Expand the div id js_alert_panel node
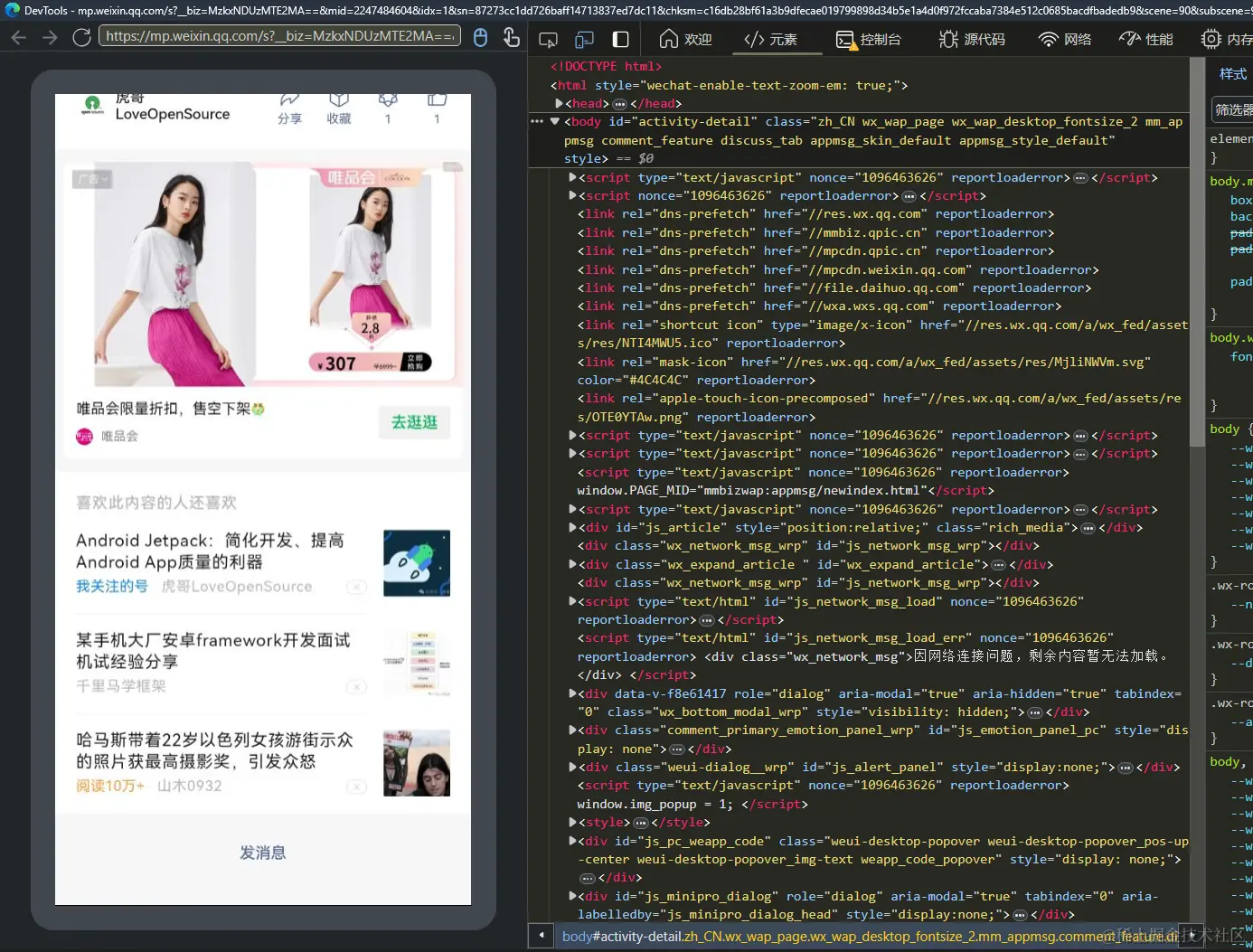 click(573, 767)
